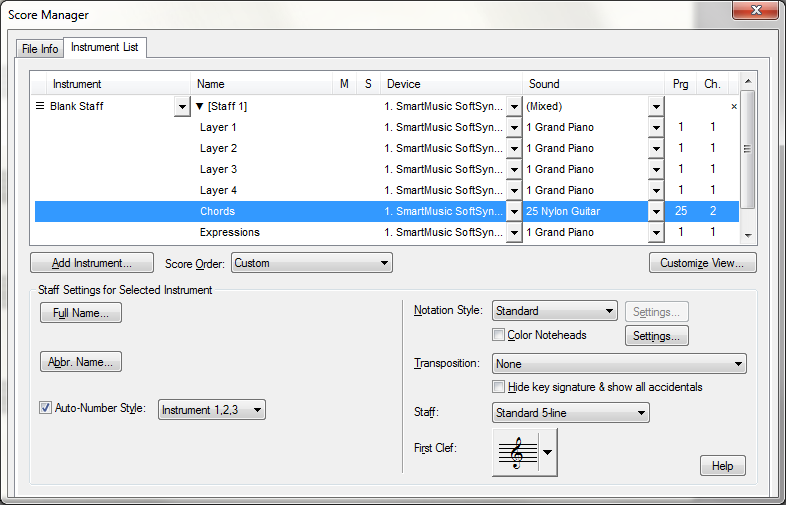Screen dimensions: 786x505
Task: Collapse the [Staff 1] disclosure triangle
Action: (200, 106)
